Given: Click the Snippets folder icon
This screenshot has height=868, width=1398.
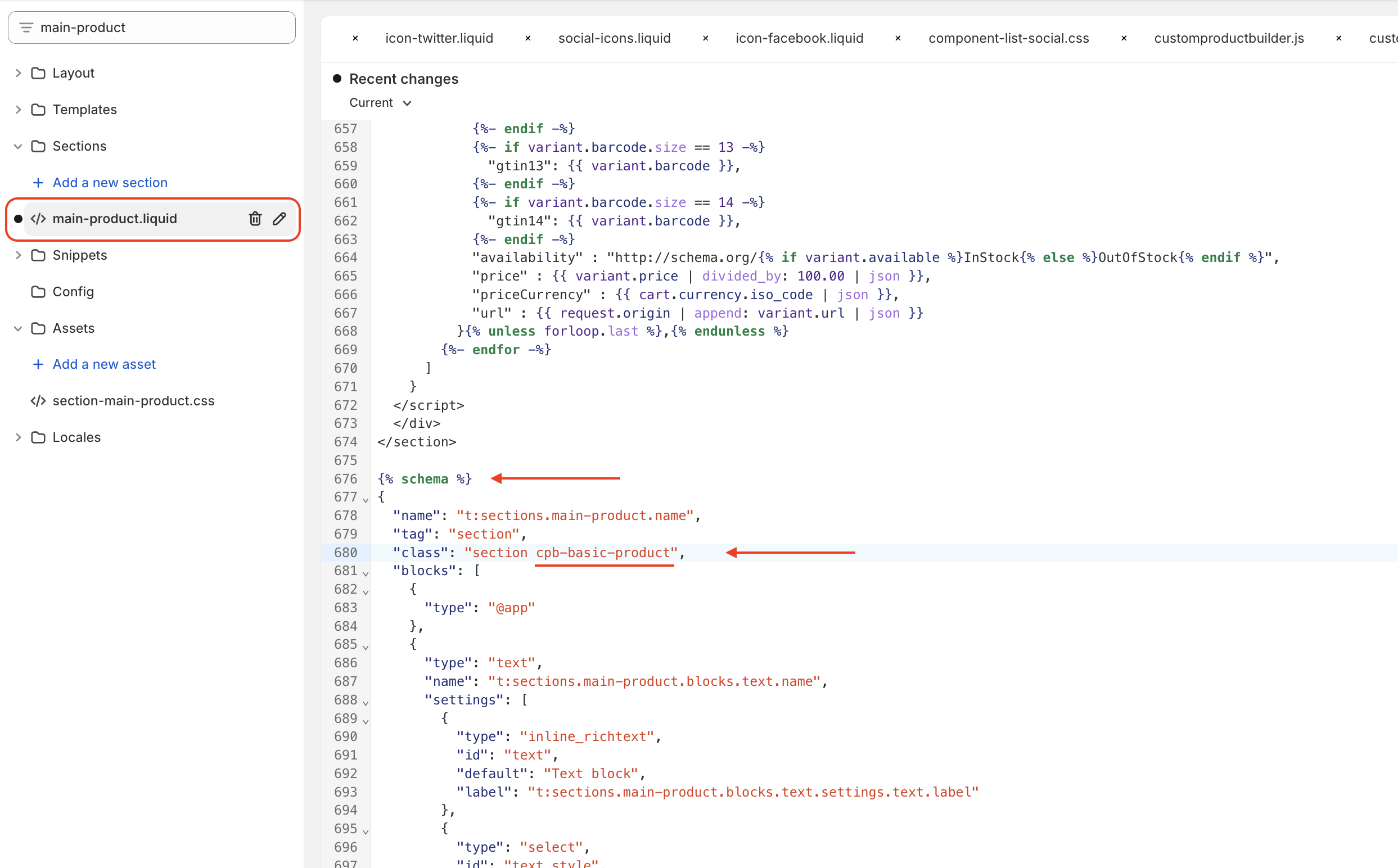Looking at the screenshot, I should click(x=38, y=255).
